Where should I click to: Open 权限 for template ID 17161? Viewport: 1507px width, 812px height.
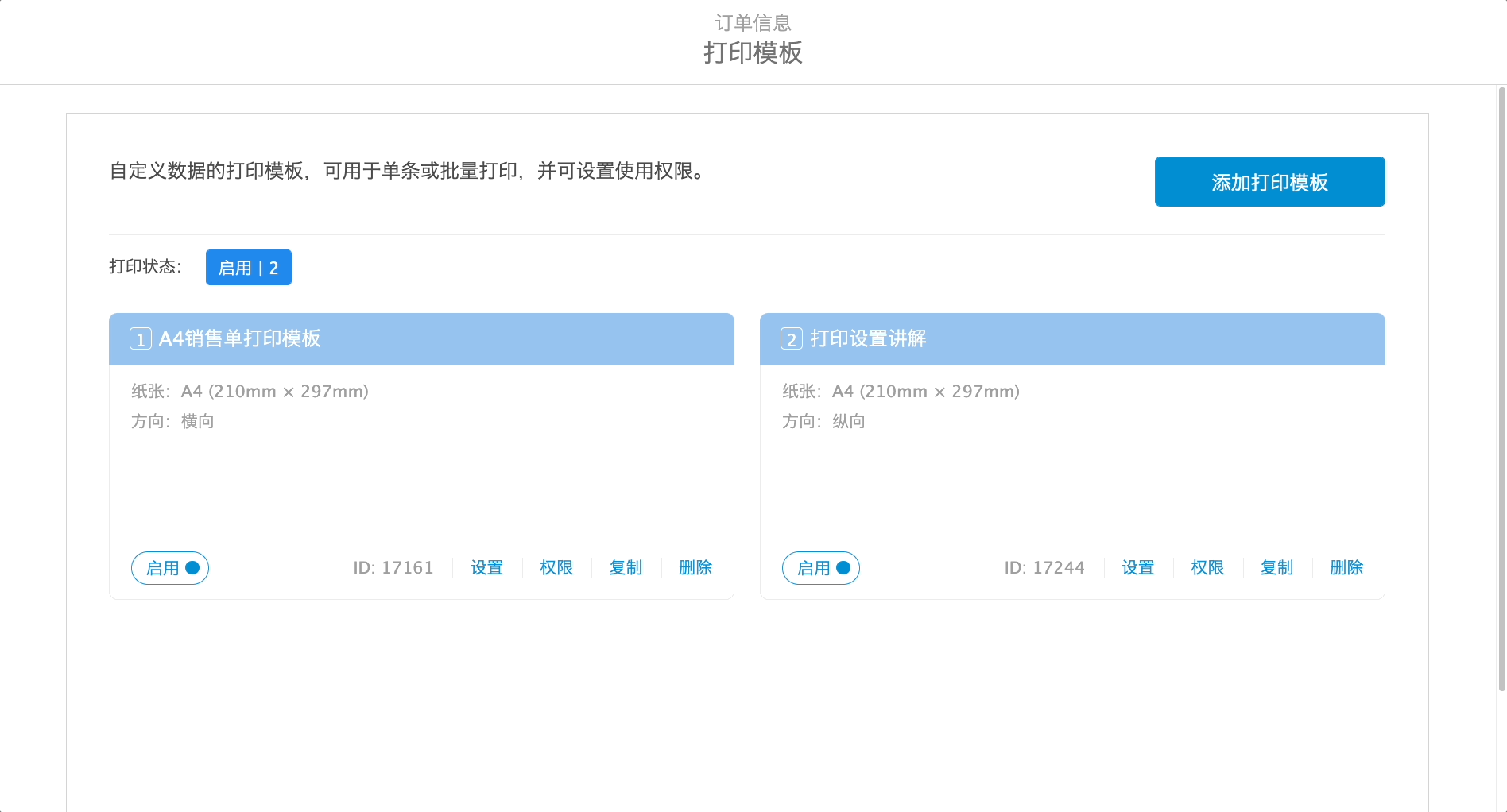coord(556,567)
